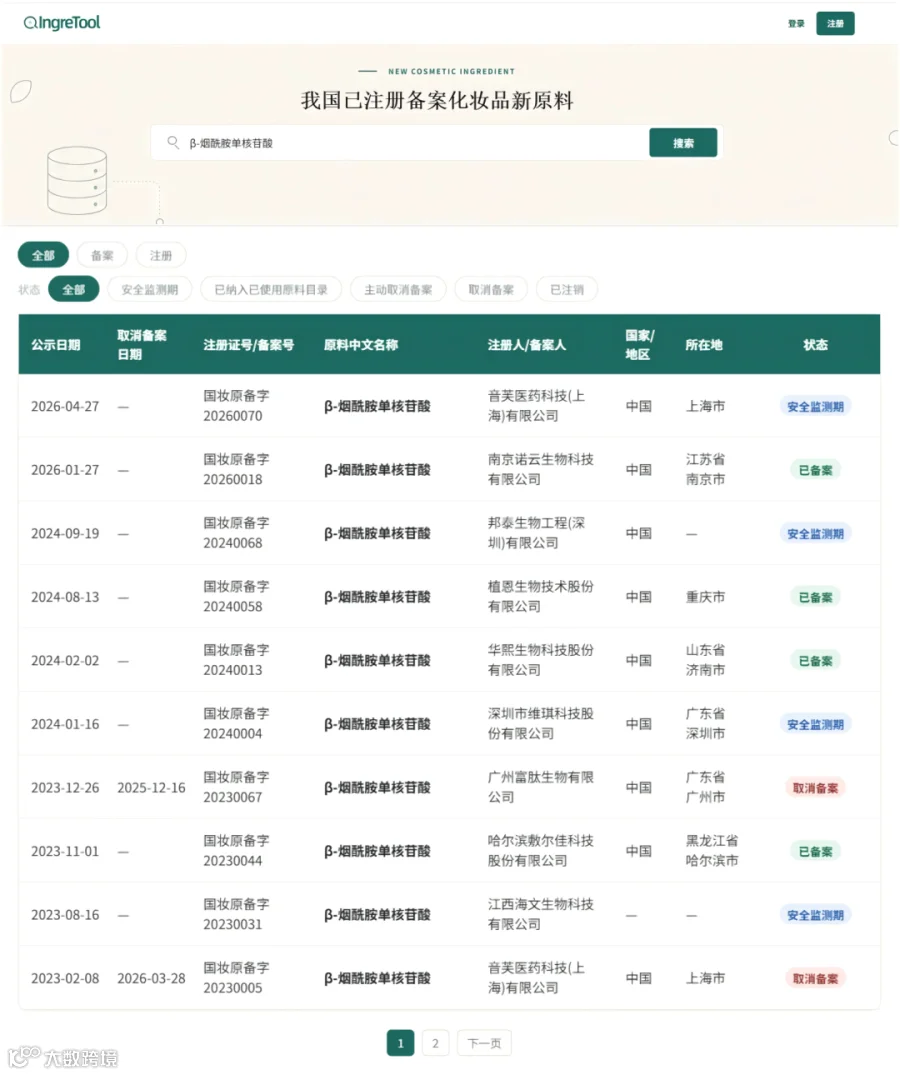Screen dimensions: 900x1075
Task: Click 安全监测期 badge in 2024-09-19 row
Action: point(815,533)
